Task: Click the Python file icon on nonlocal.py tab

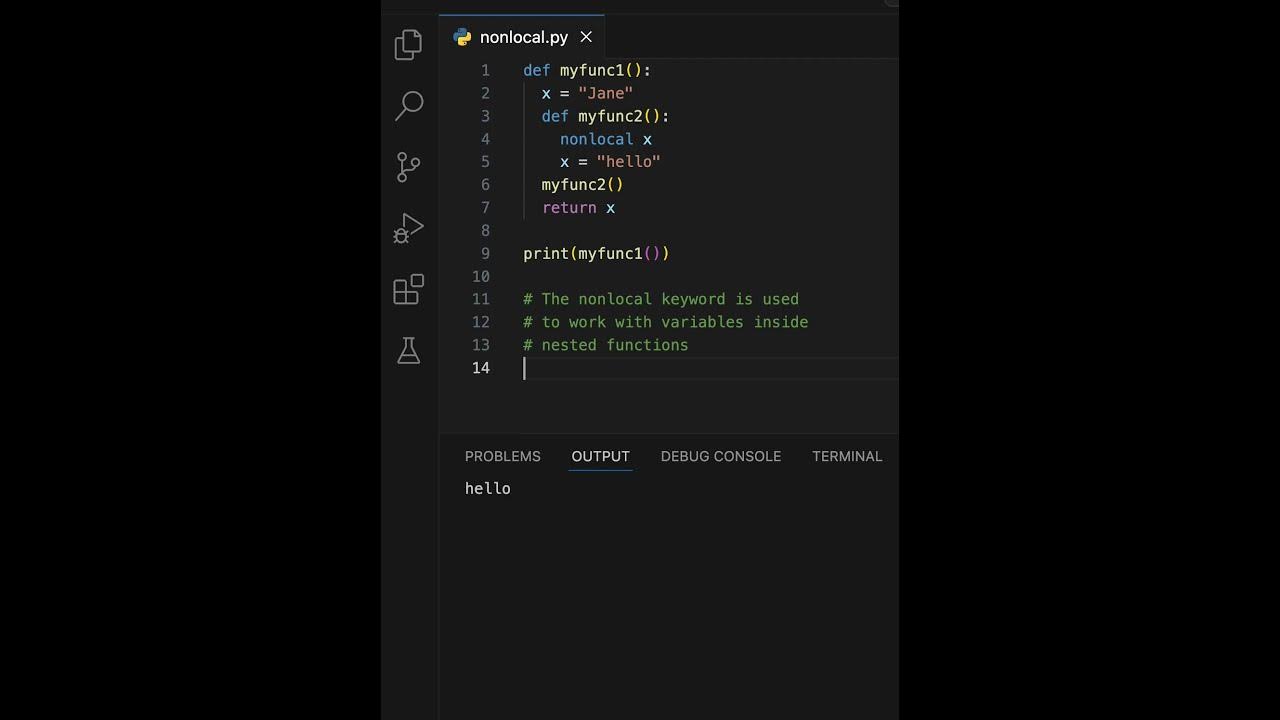Action: click(x=462, y=37)
